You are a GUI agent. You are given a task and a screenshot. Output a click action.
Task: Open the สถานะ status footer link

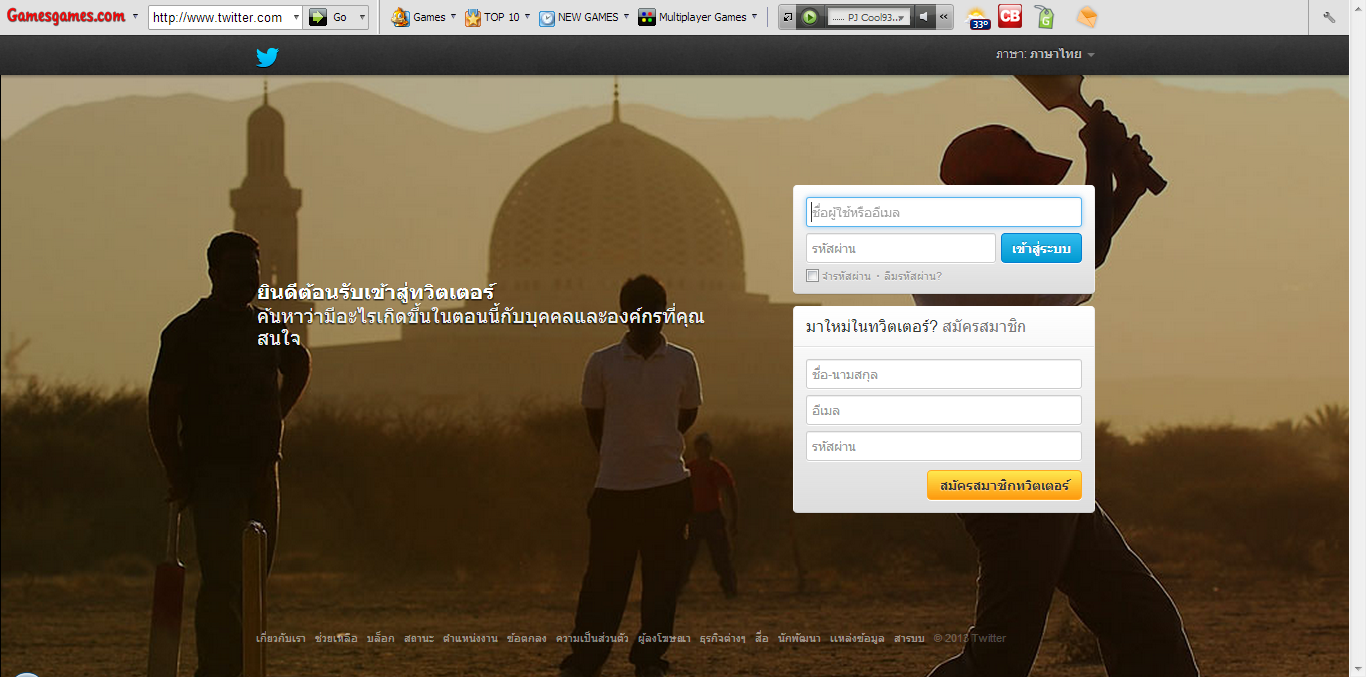pos(419,638)
